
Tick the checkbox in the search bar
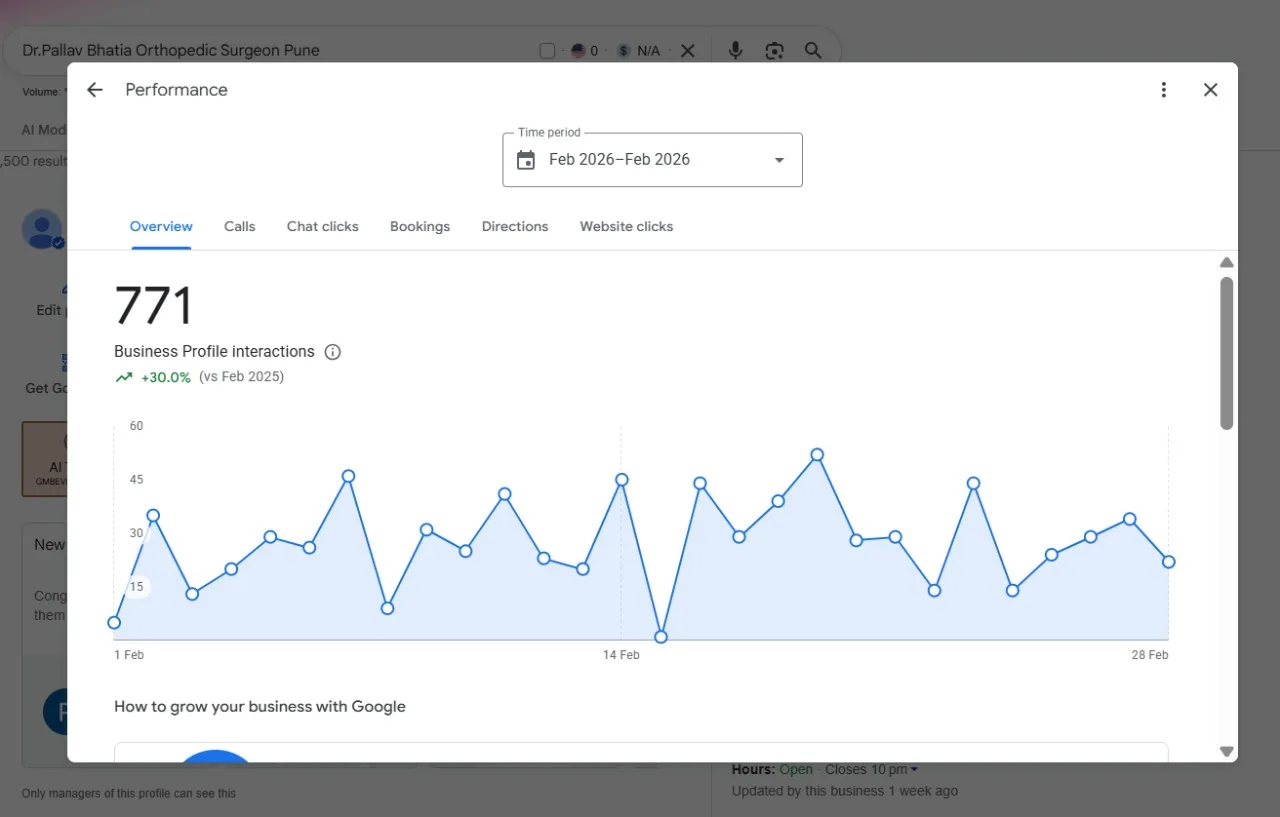(547, 51)
